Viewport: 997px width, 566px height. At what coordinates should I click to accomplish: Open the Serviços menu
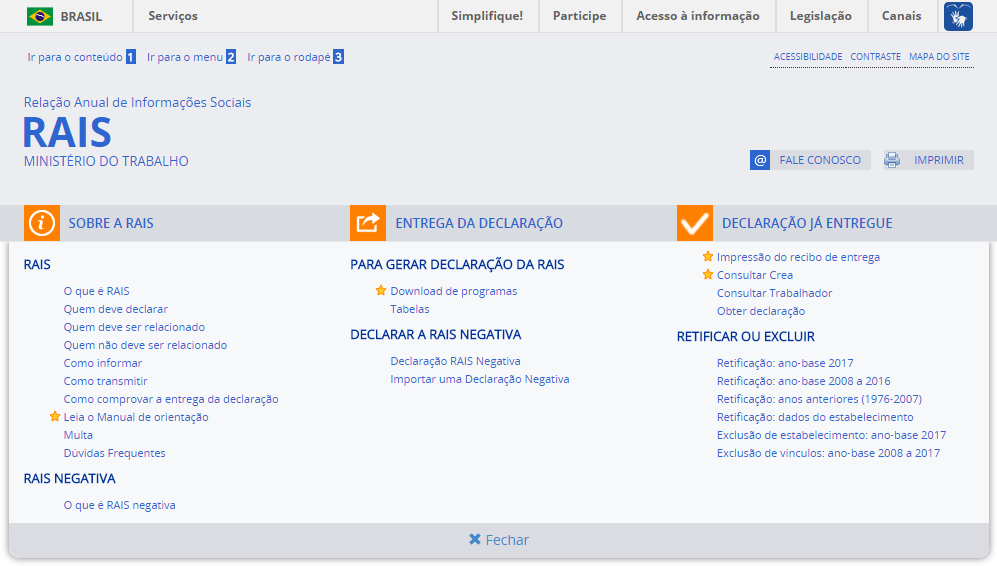tap(173, 16)
